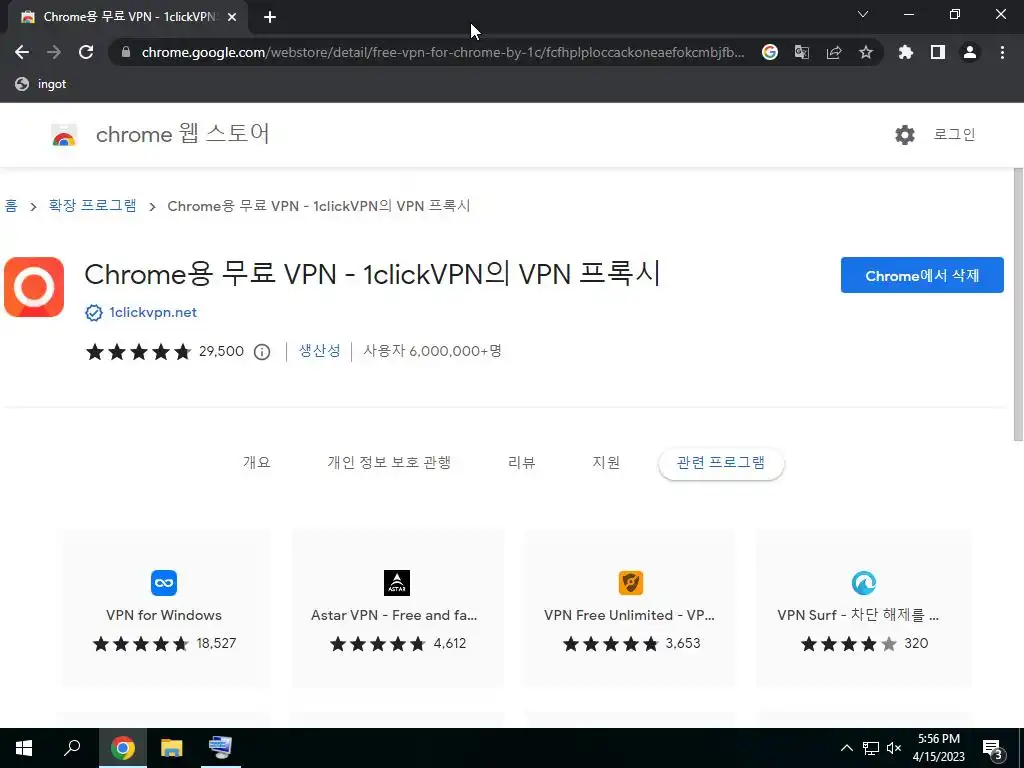Image resolution: width=1024 pixels, height=768 pixels.
Task: Show hidden system tray icons
Action: pyautogui.click(x=846, y=748)
